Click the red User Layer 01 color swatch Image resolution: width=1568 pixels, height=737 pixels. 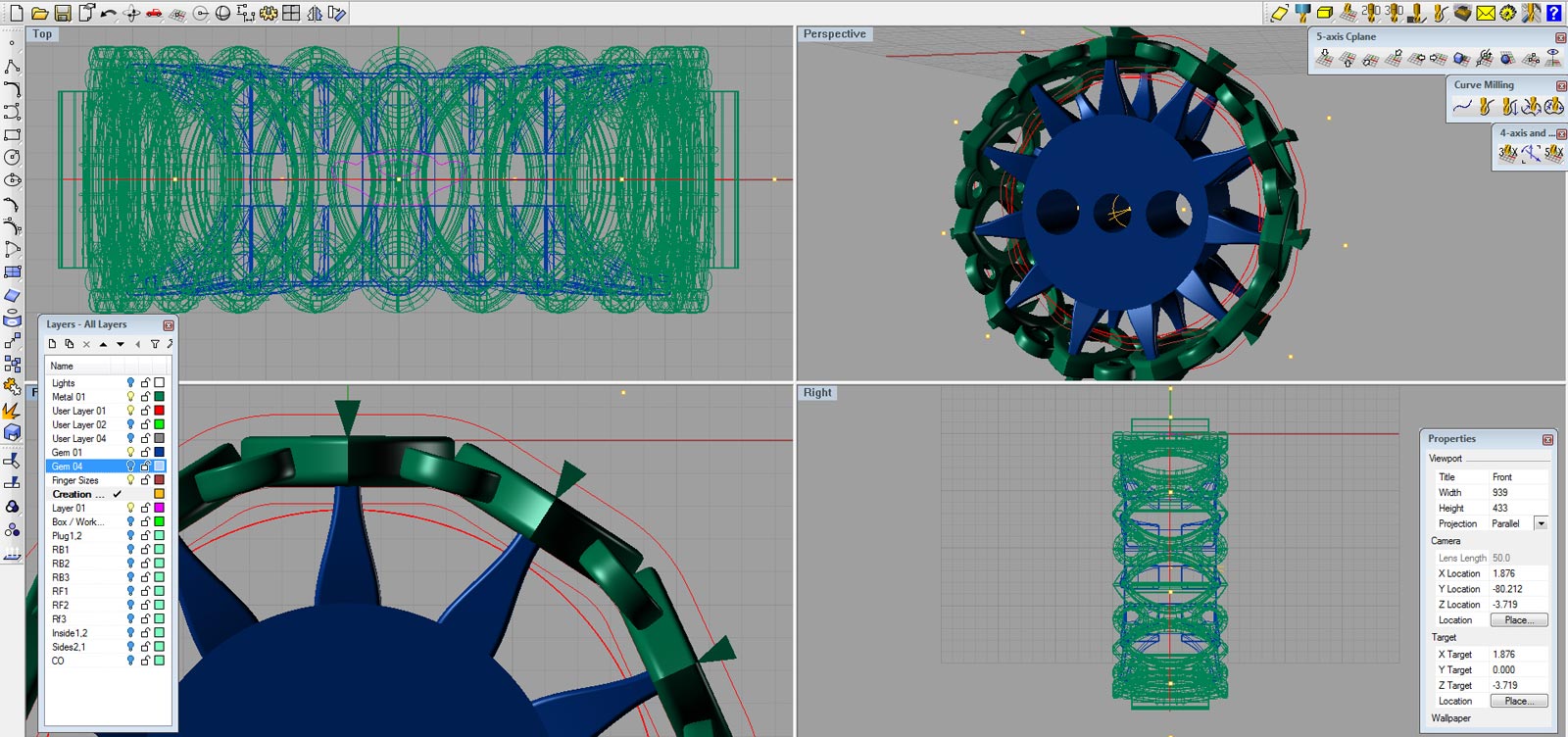pyautogui.click(x=159, y=411)
